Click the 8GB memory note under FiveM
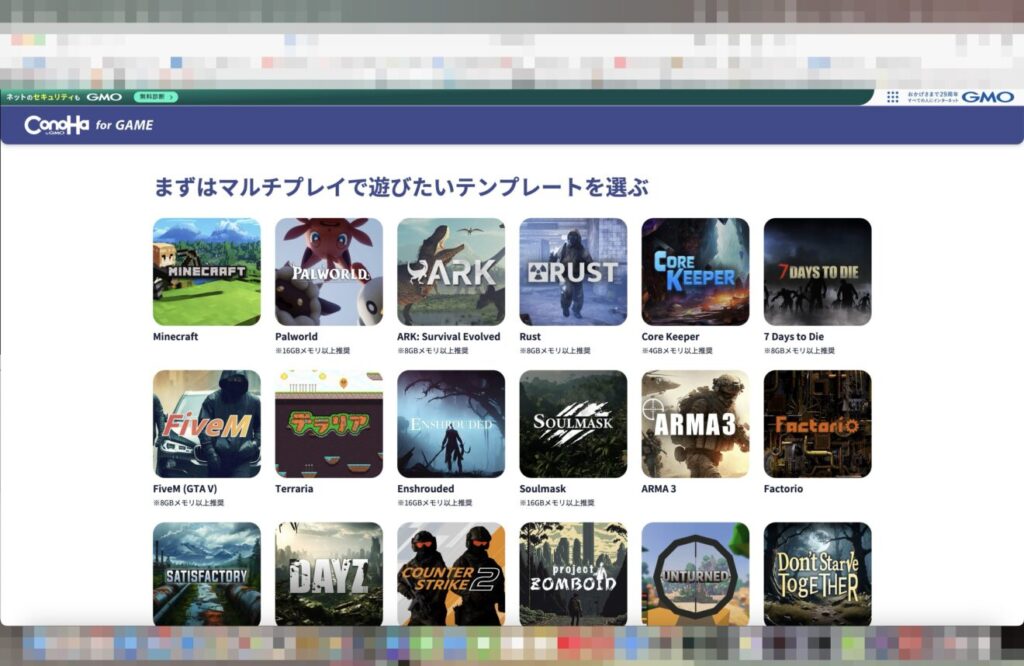 pos(188,503)
